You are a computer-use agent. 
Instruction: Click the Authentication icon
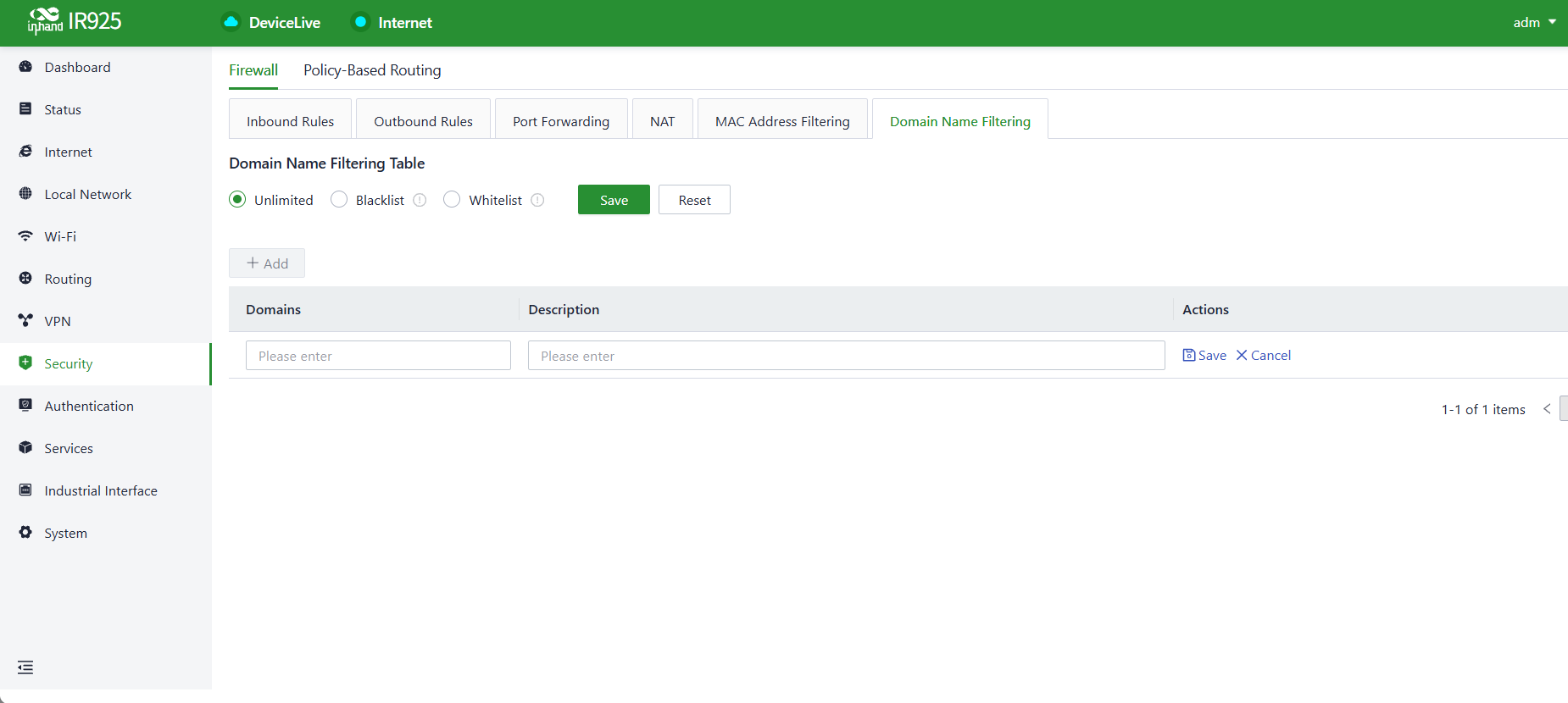[25, 406]
